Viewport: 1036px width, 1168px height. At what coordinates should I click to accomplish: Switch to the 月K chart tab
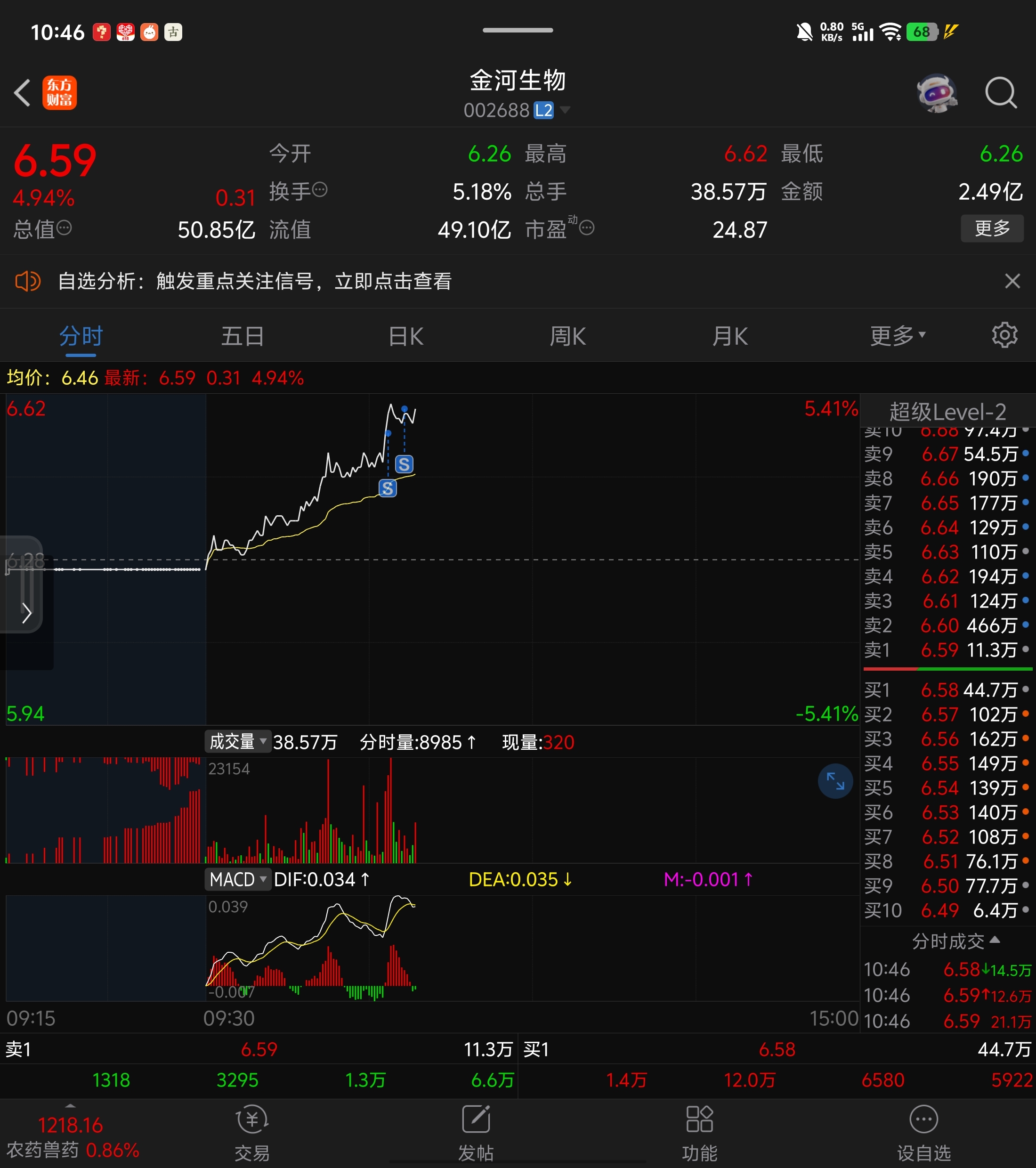pos(730,337)
